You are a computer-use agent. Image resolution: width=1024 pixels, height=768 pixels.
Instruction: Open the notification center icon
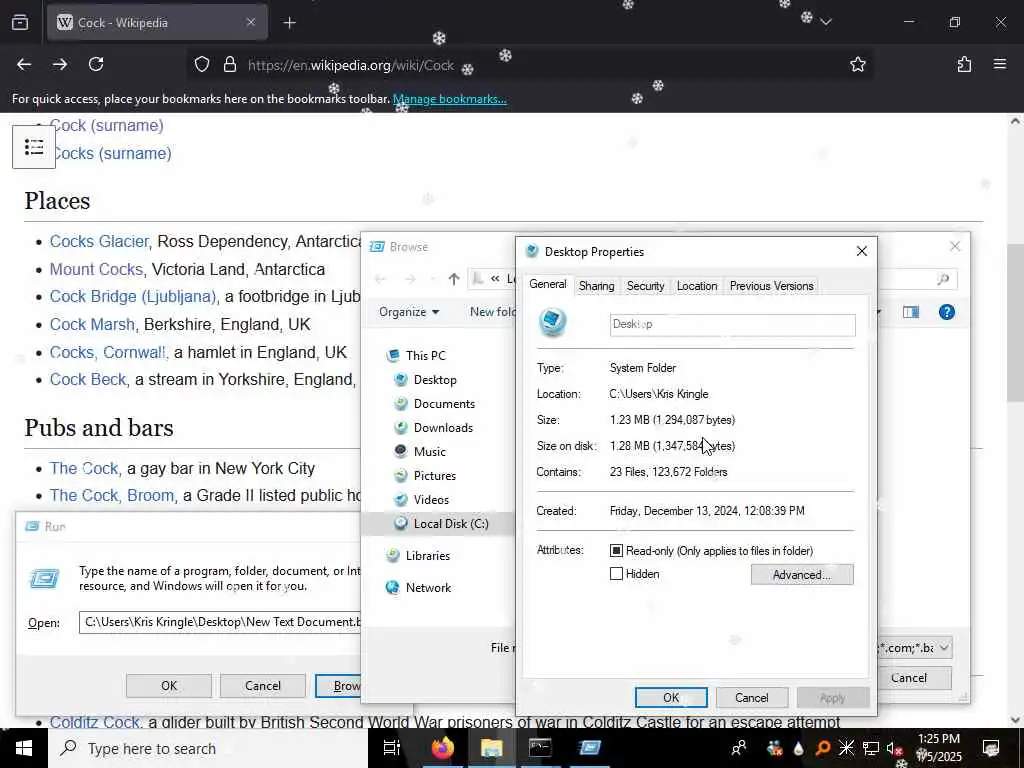pos(991,748)
